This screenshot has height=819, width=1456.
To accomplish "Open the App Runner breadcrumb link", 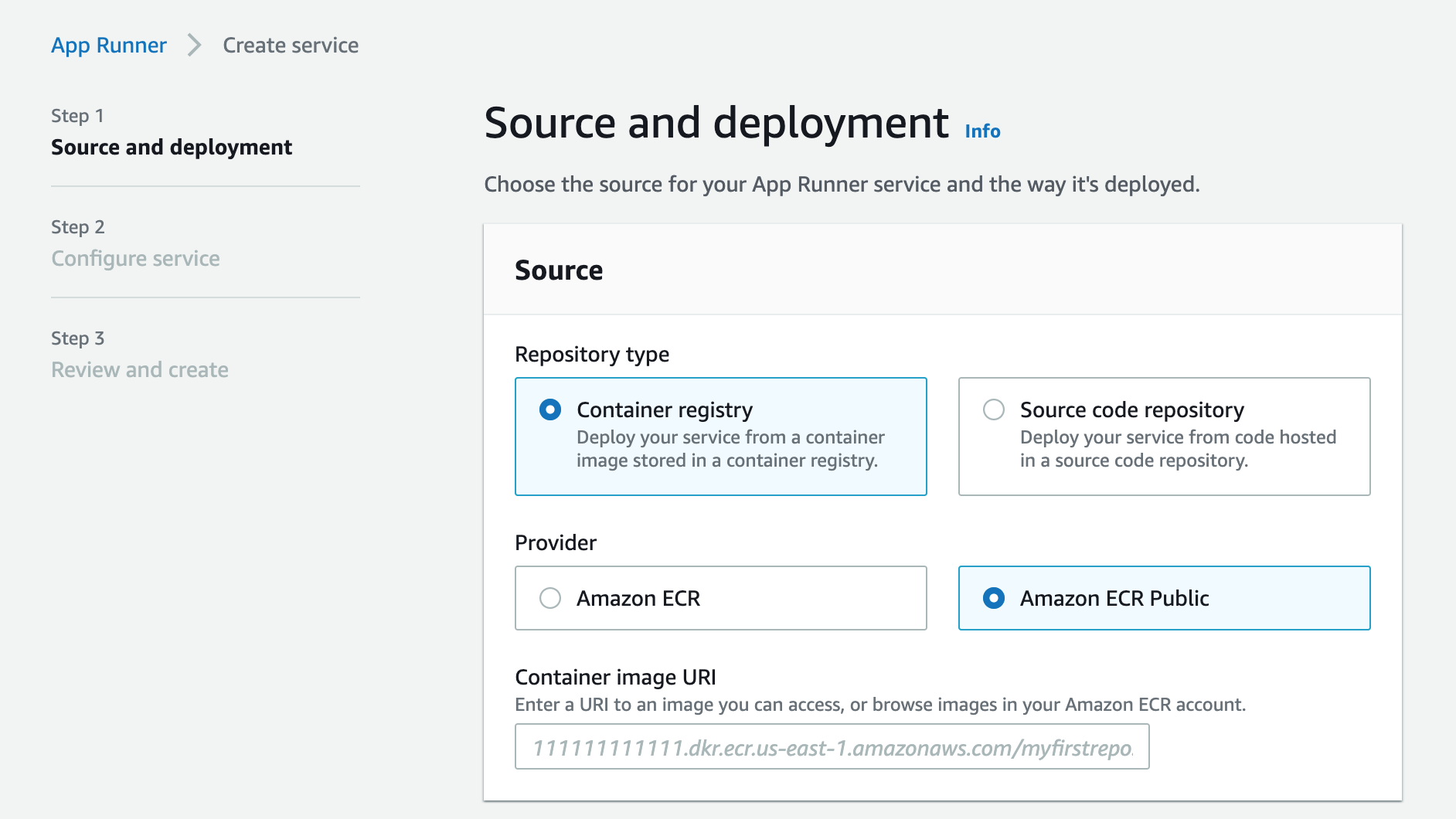I will (x=108, y=45).
